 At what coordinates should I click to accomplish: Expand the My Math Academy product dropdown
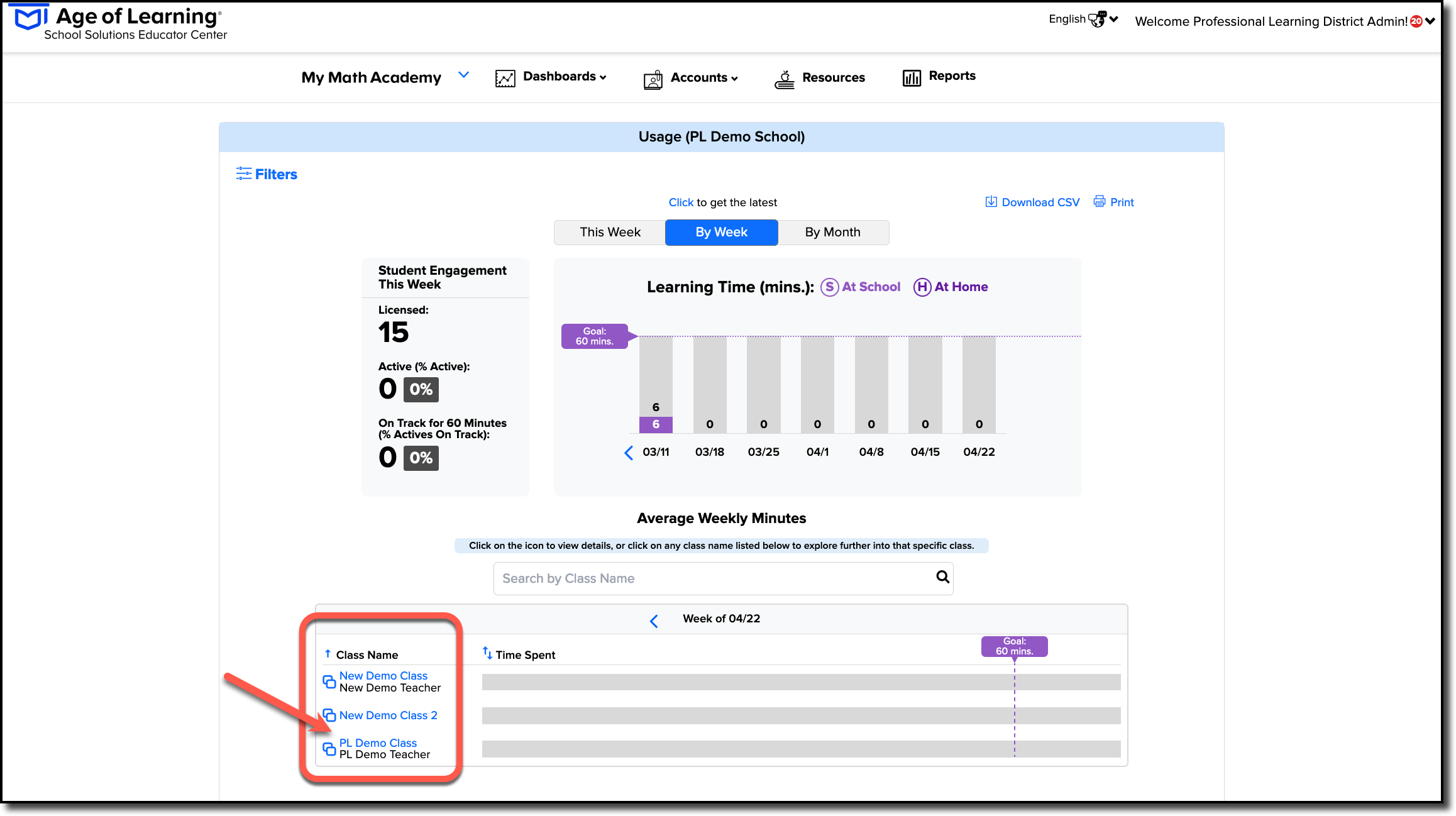(x=464, y=75)
